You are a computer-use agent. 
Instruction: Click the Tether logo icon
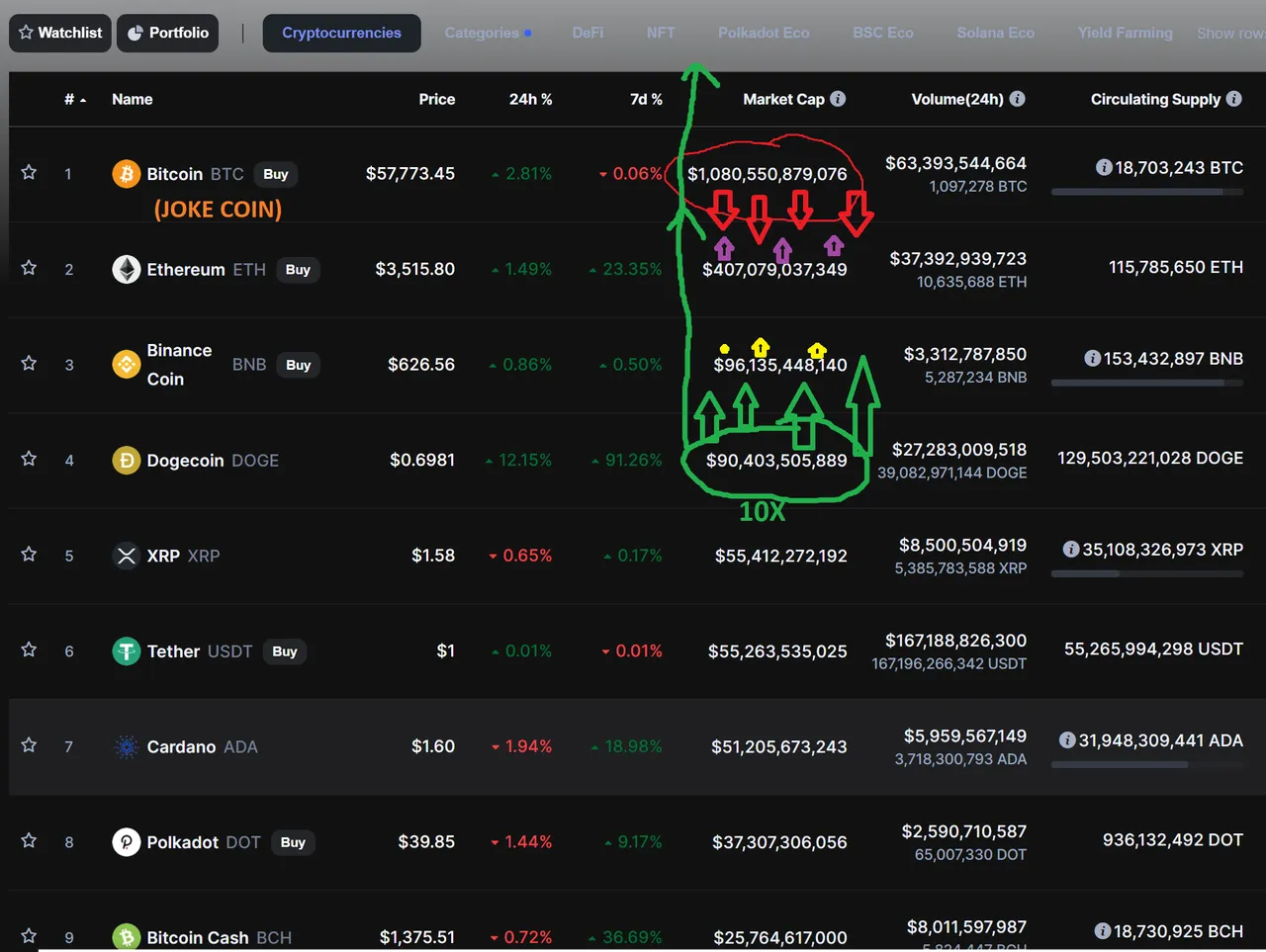(x=126, y=651)
